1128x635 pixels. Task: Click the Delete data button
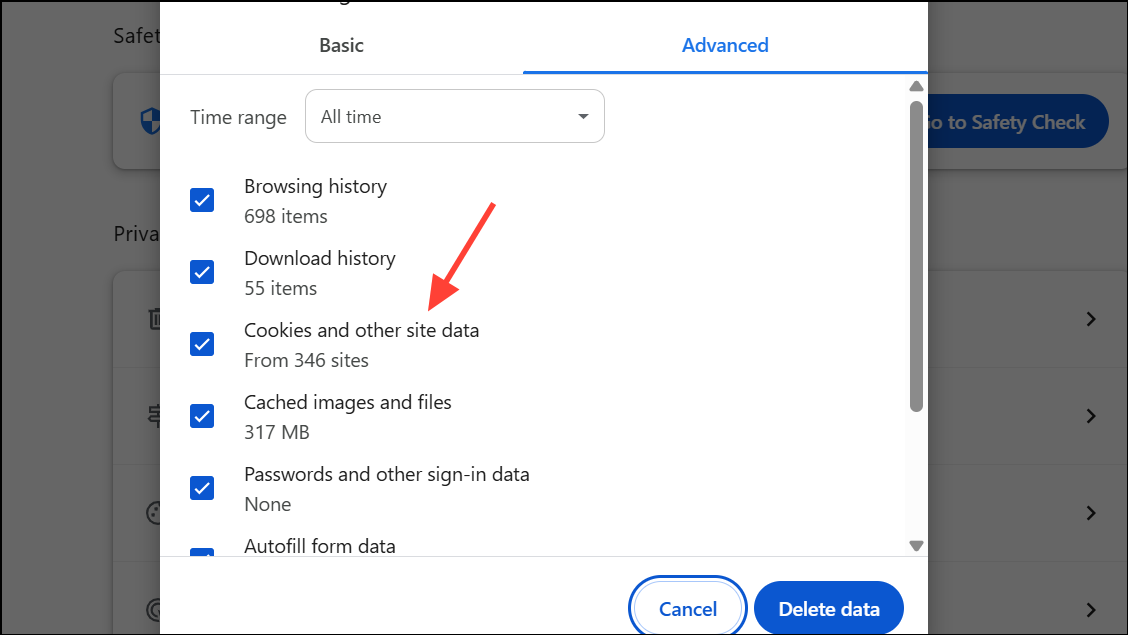[x=828, y=608]
